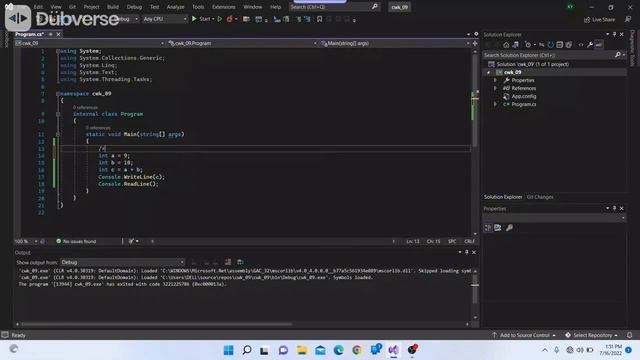The height and width of the screenshot is (360, 640).
Task: Open the Main(string[] args) member dropdown
Action: (x=395, y=43)
